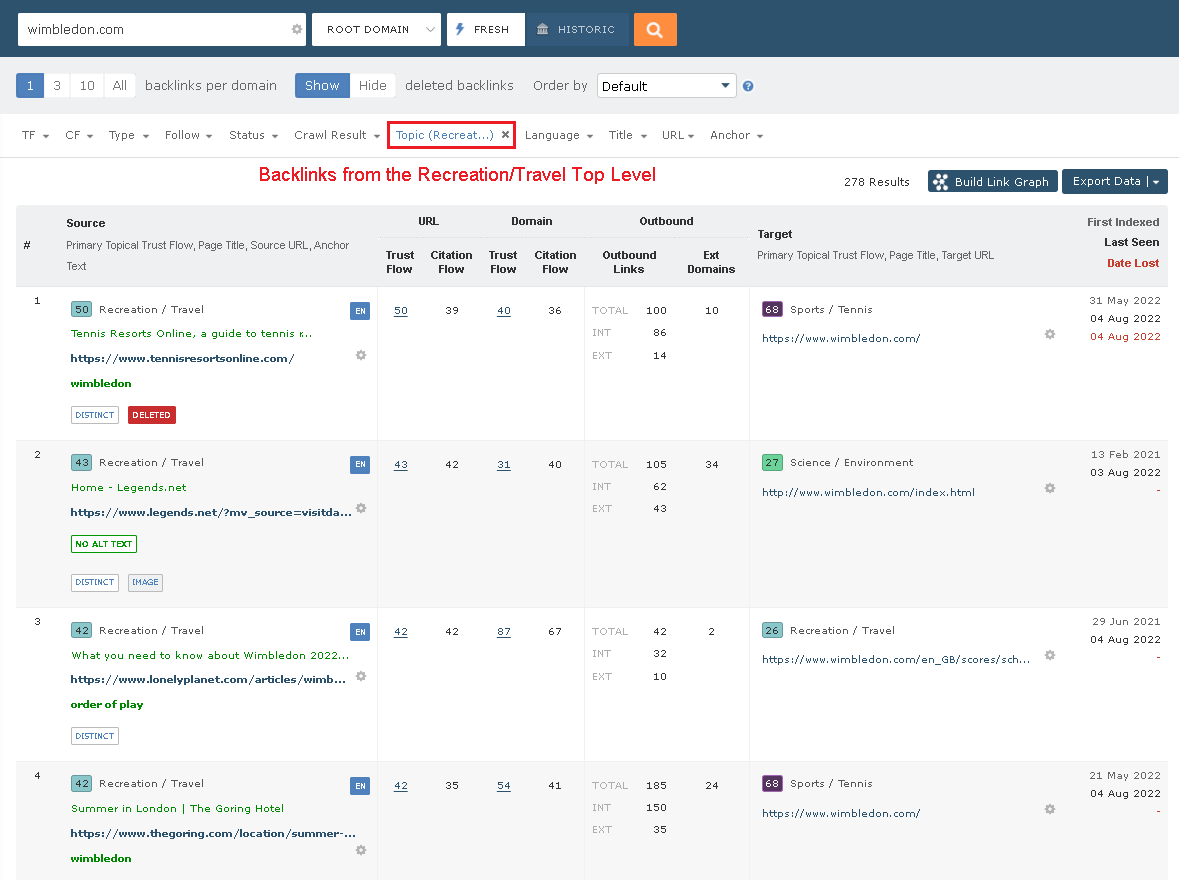Select All backlinks per domain

pos(119,86)
